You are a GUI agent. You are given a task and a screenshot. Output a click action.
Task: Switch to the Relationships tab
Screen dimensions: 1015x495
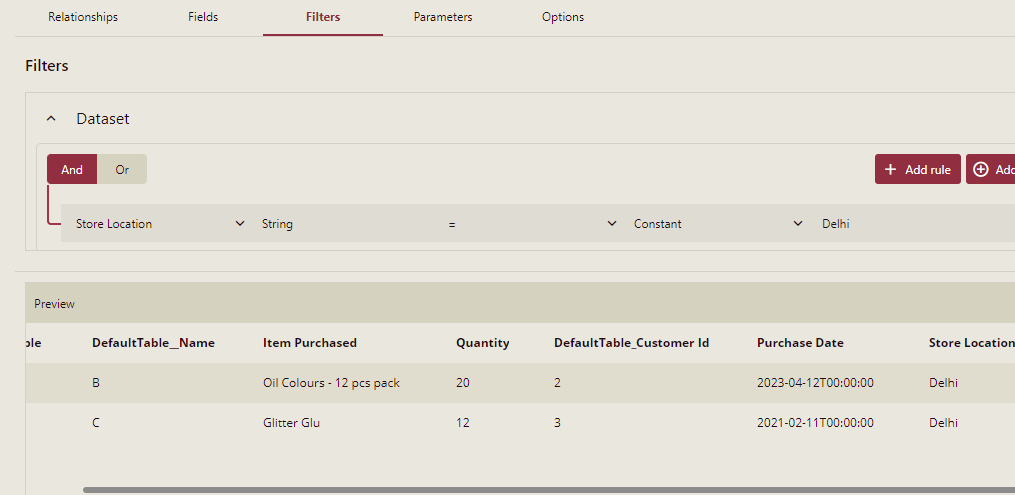click(83, 17)
